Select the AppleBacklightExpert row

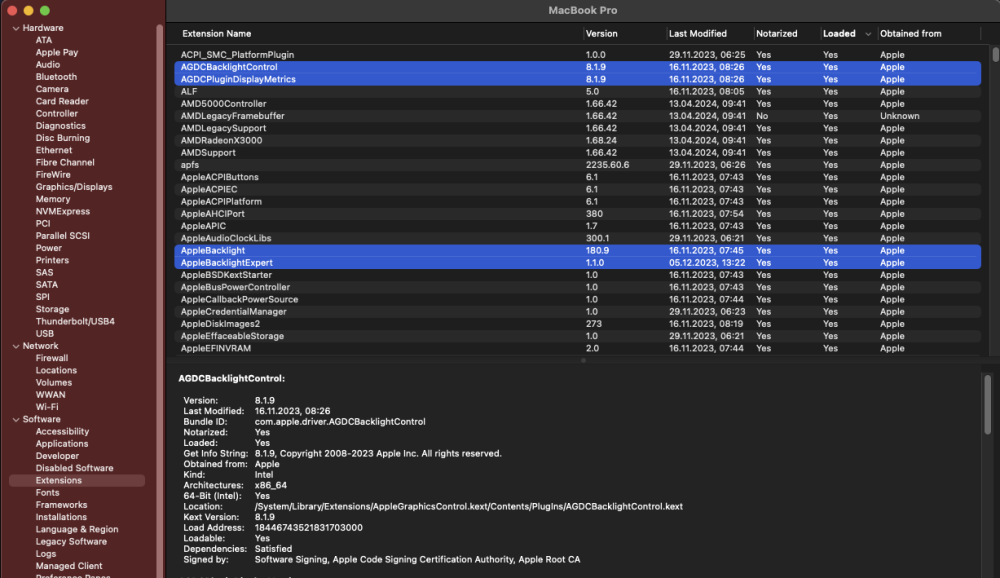point(577,263)
